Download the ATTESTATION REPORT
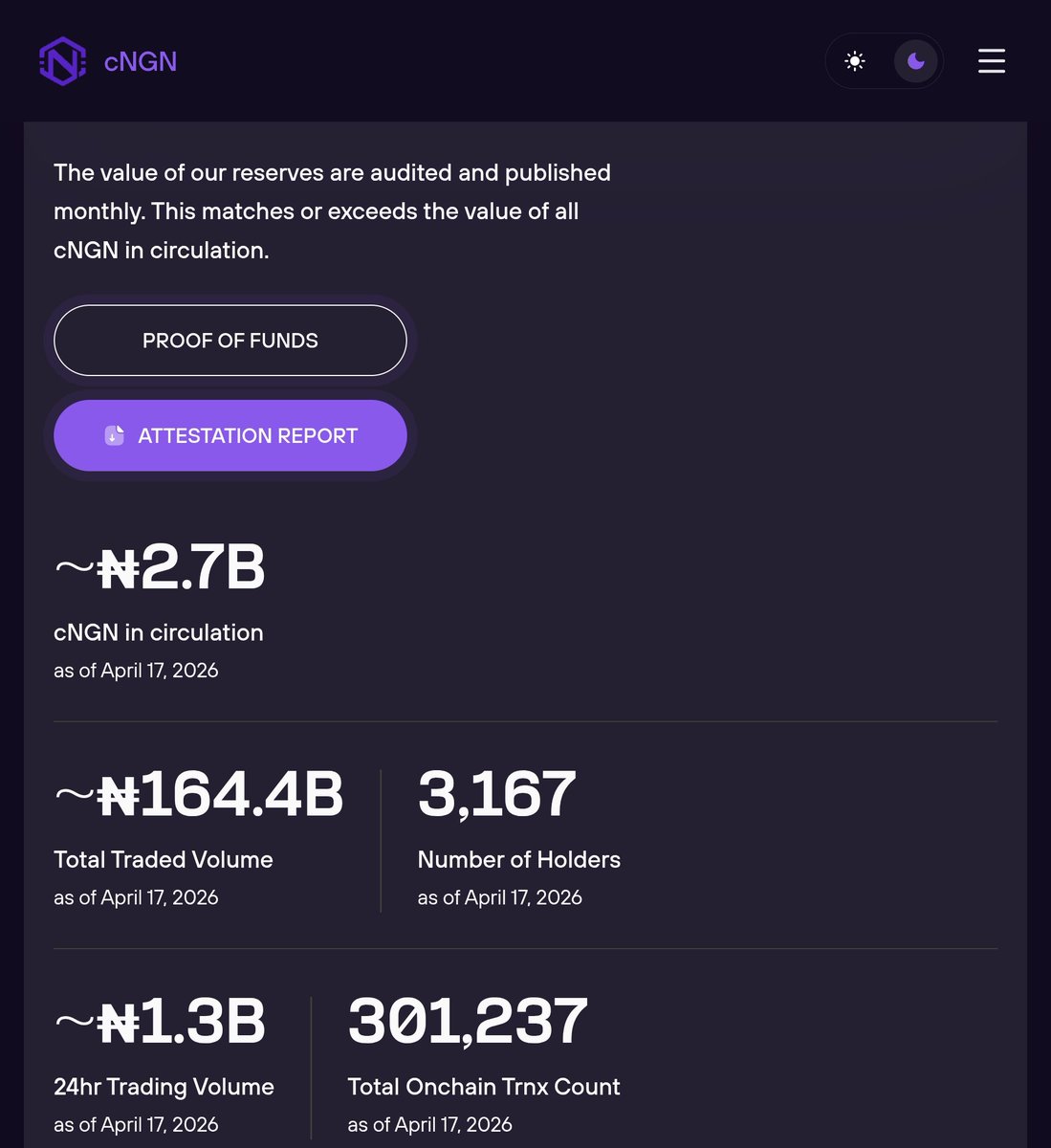1051x1148 pixels. 230,435
